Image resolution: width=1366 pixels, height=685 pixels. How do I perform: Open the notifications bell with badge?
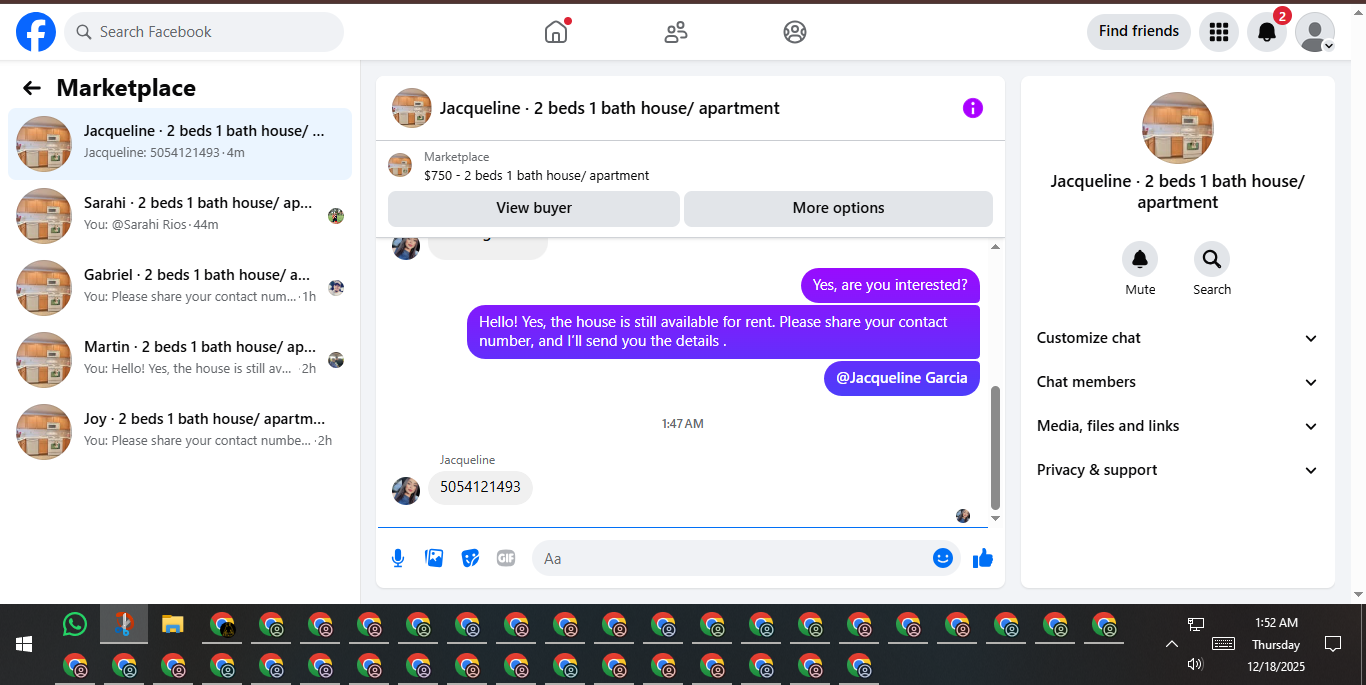click(1267, 32)
